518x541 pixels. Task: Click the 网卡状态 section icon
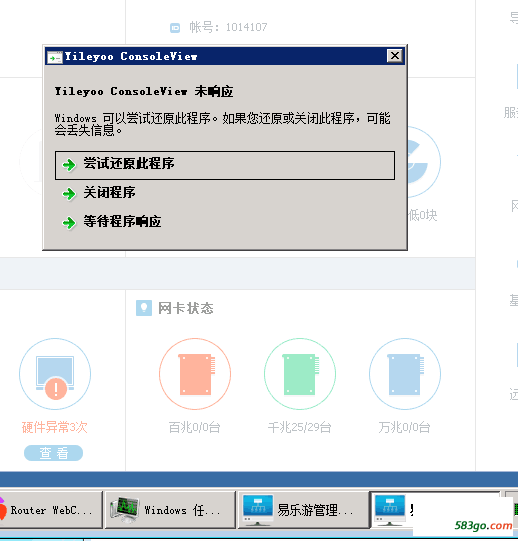pos(144,308)
